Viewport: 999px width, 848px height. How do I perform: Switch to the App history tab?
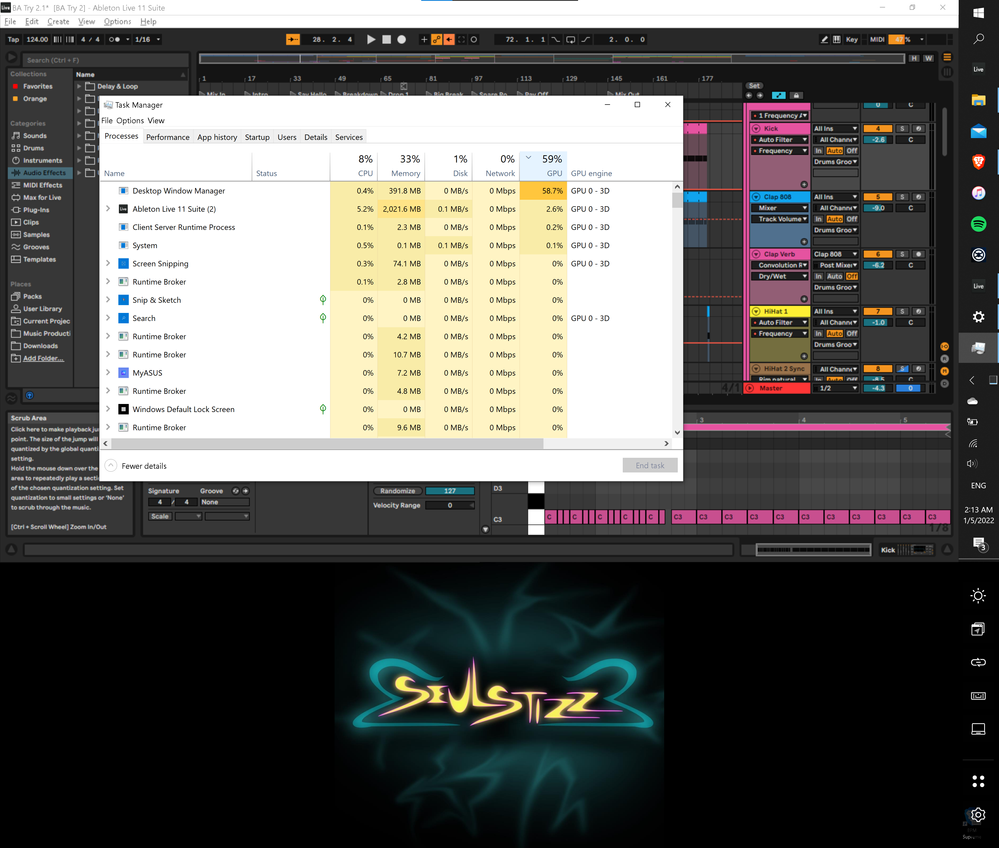click(x=217, y=137)
